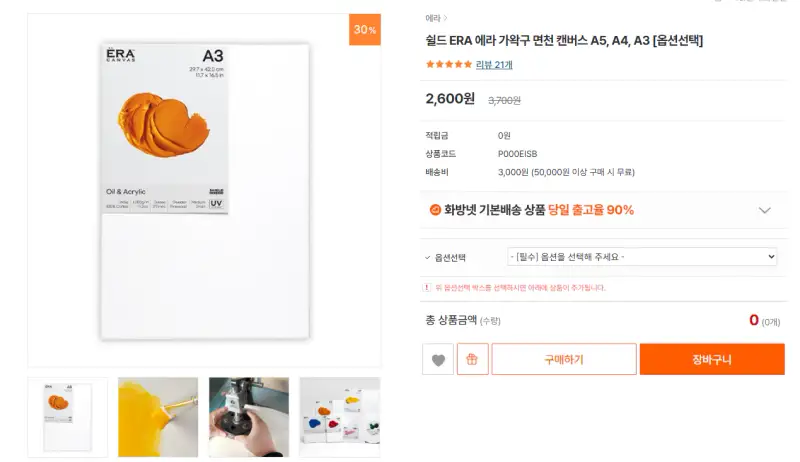Image resolution: width=800 pixels, height=462 pixels.
Task: Click the gift box icon
Action: pyautogui.click(x=472, y=360)
